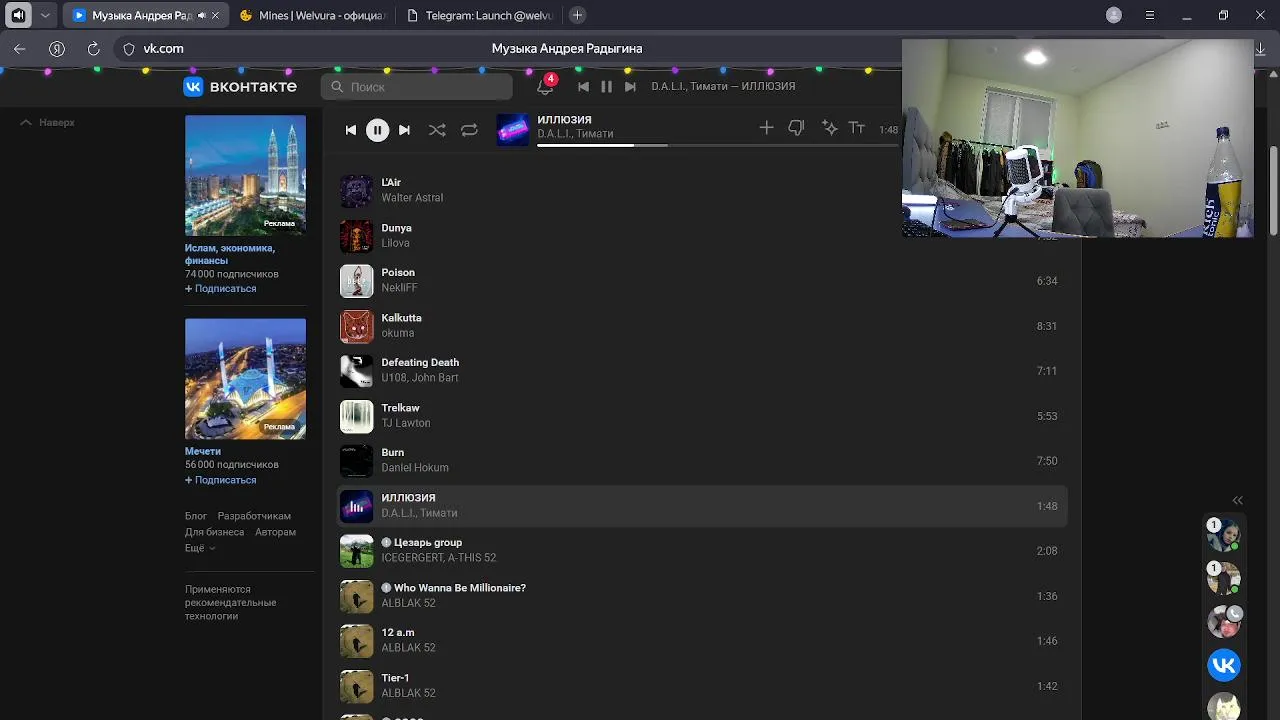The height and width of the screenshot is (720, 1280).
Task: Click vk.com address bar
Action: 164,49
